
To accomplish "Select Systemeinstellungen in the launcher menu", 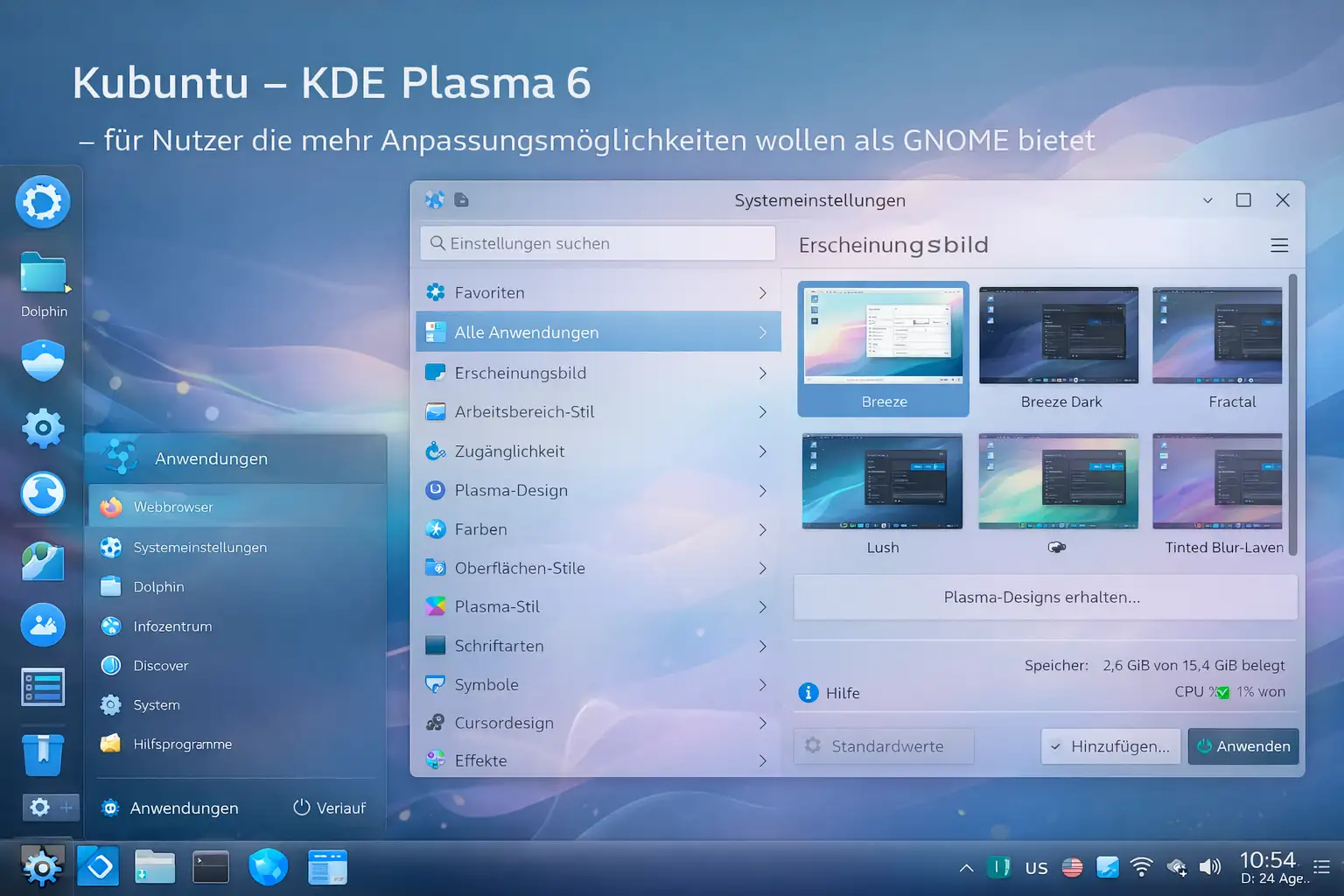I will click(x=200, y=547).
